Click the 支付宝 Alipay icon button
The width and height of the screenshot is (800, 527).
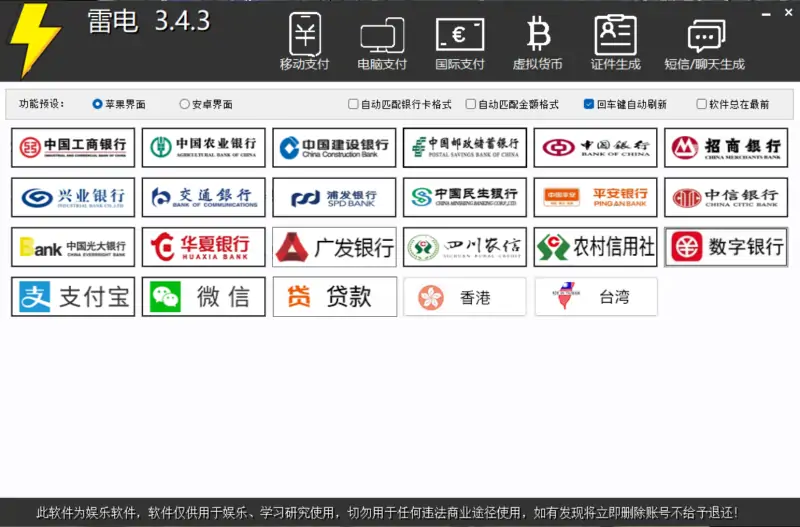73,297
